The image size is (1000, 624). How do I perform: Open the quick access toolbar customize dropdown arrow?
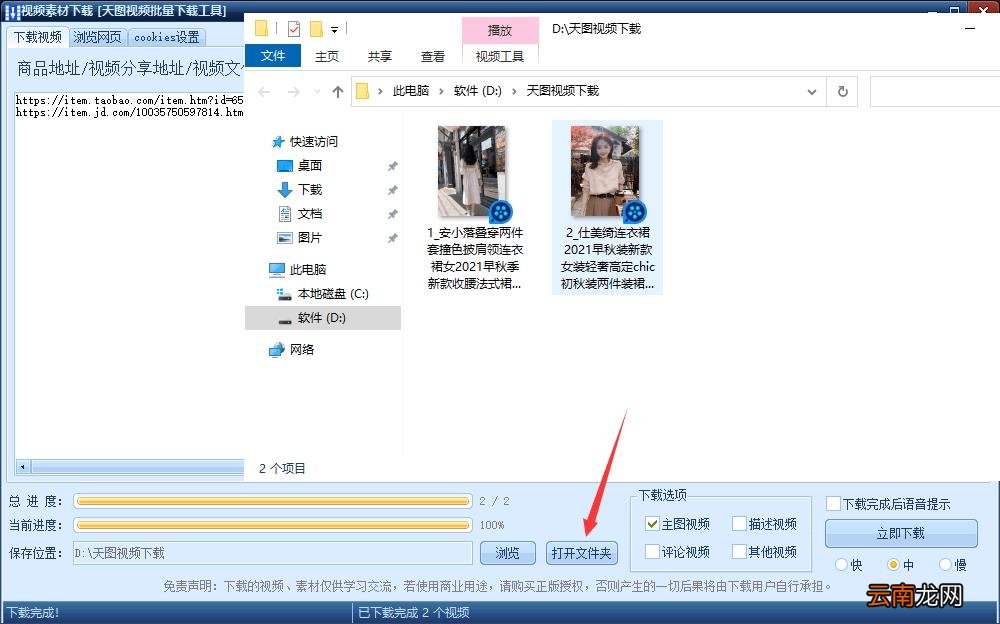[334, 29]
